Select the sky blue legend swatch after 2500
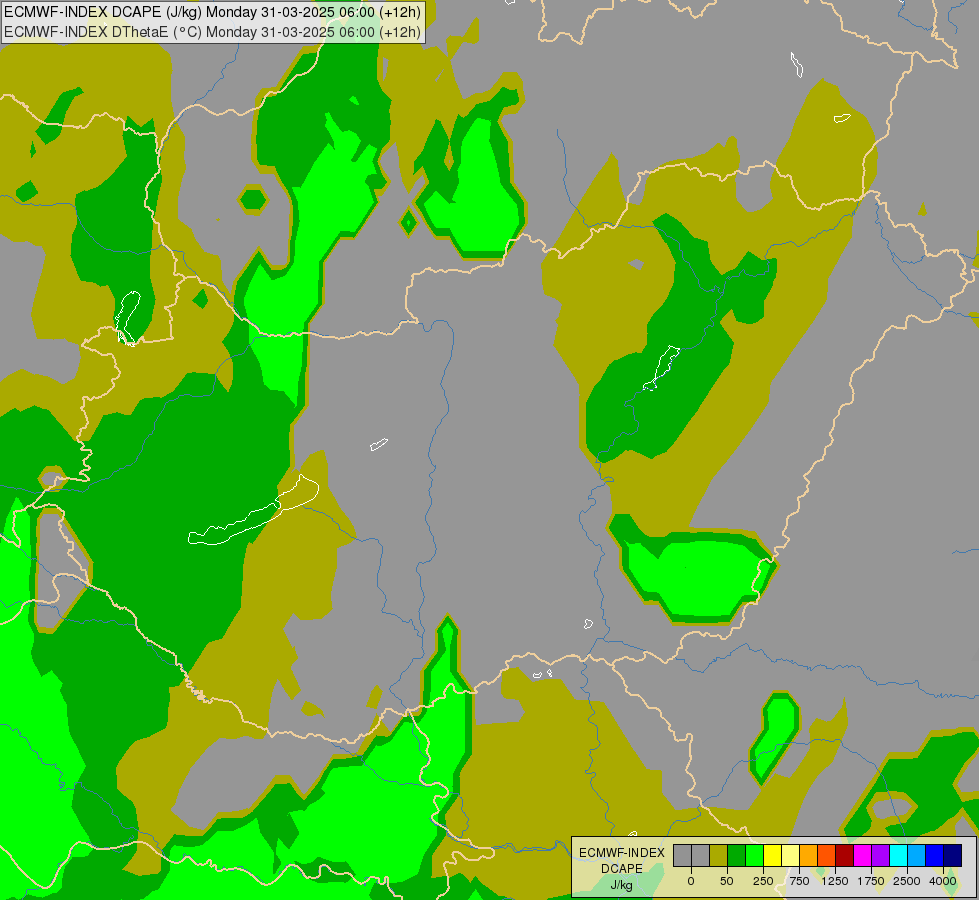Viewport: 979px width, 900px height. 917,855
